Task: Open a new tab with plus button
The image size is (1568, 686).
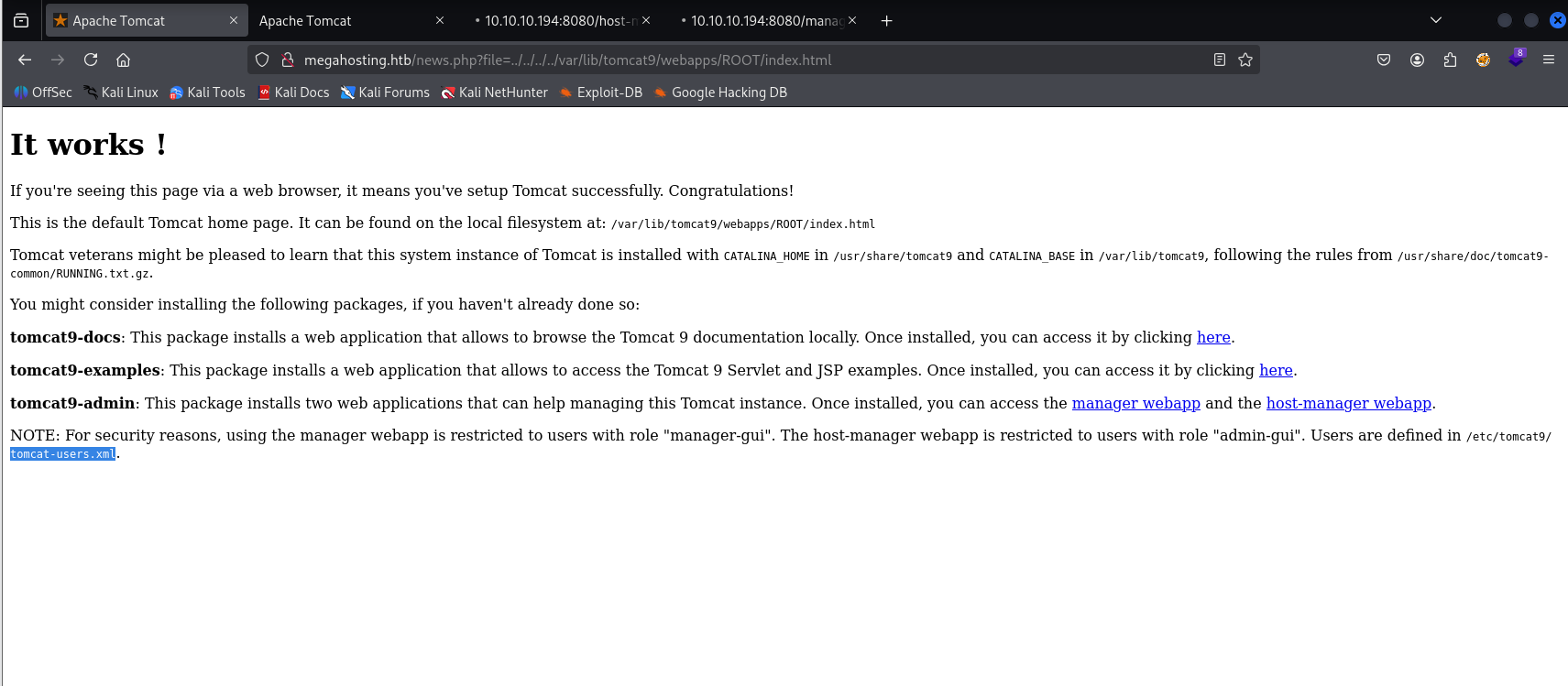Action: pos(886,20)
